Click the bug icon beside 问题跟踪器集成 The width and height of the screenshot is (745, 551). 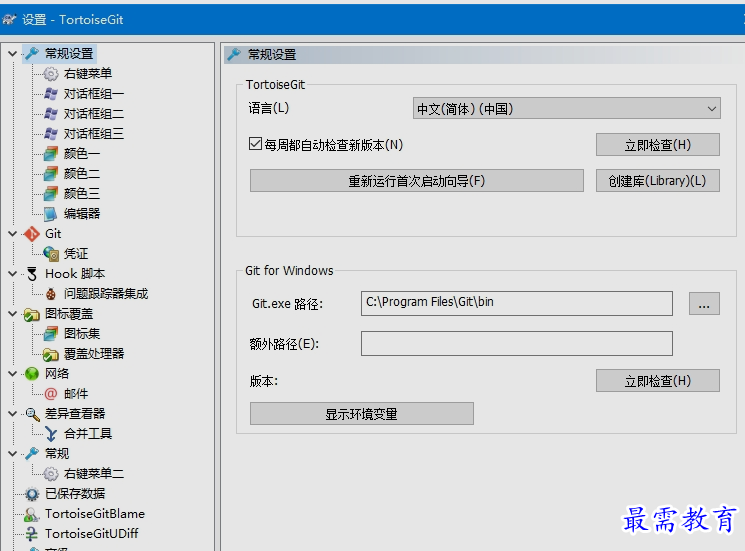(51, 294)
